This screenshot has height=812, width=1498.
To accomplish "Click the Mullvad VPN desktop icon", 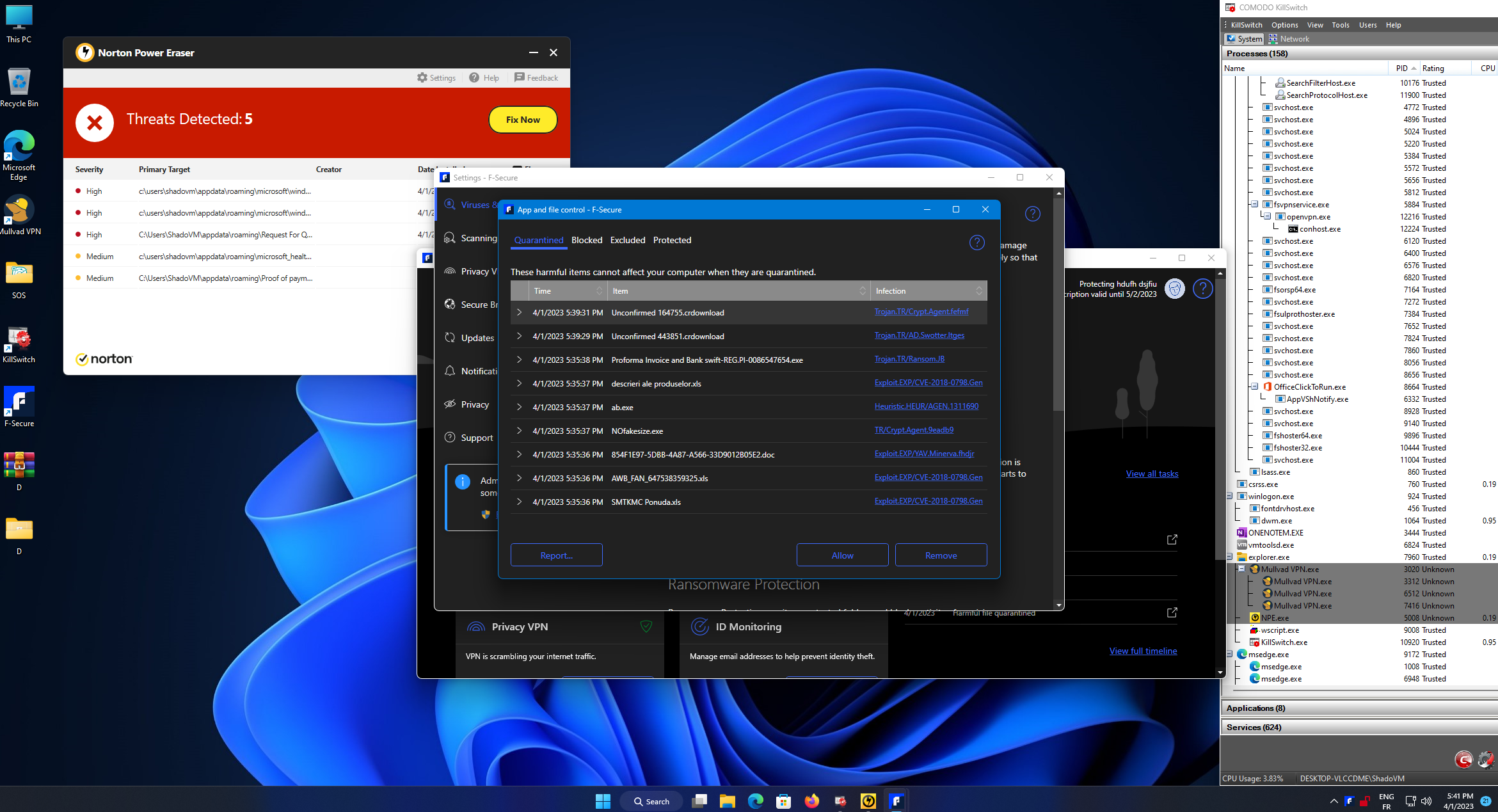I will [19, 210].
